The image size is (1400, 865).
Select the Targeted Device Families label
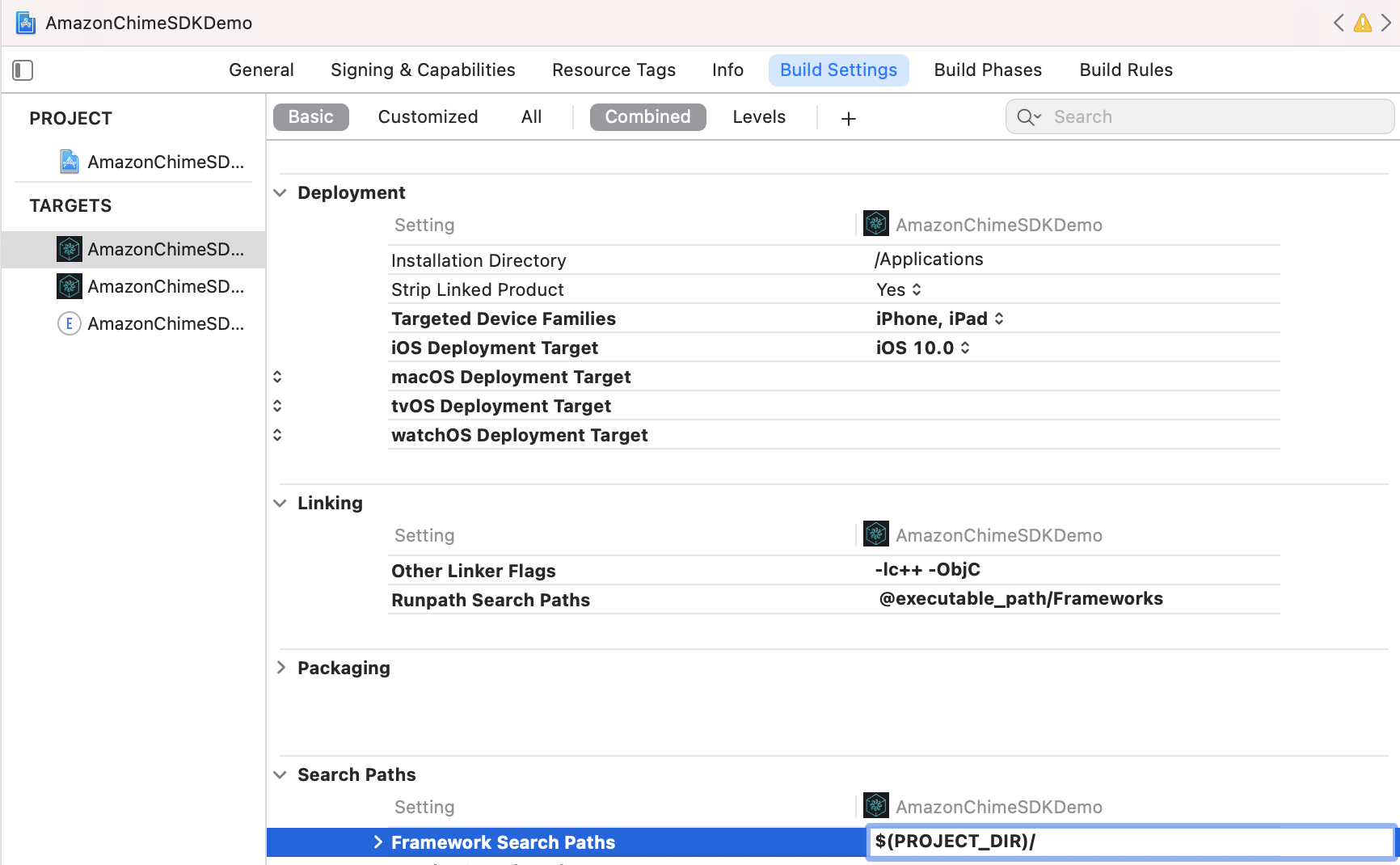tap(504, 319)
